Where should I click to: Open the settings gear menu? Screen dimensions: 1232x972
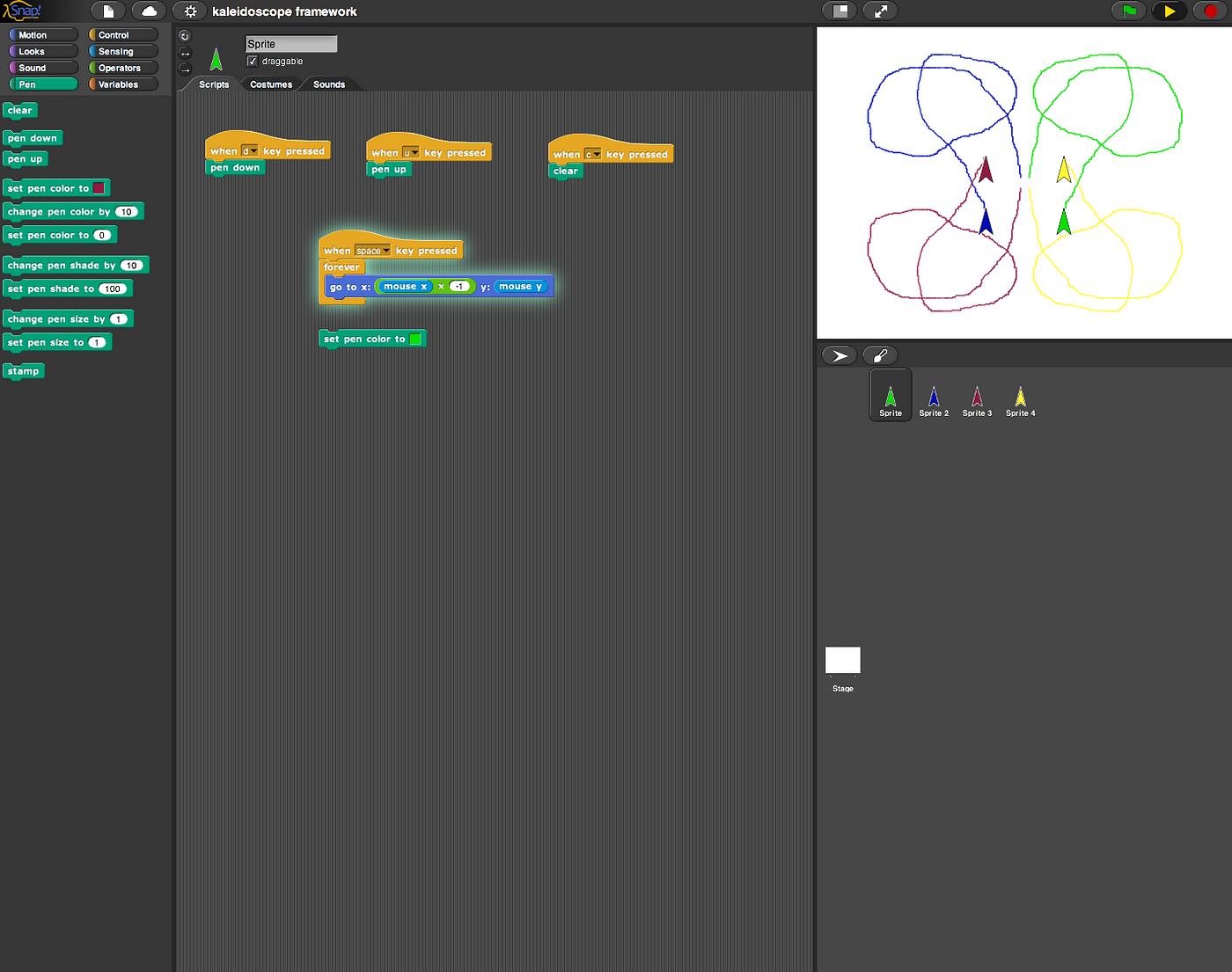190,11
